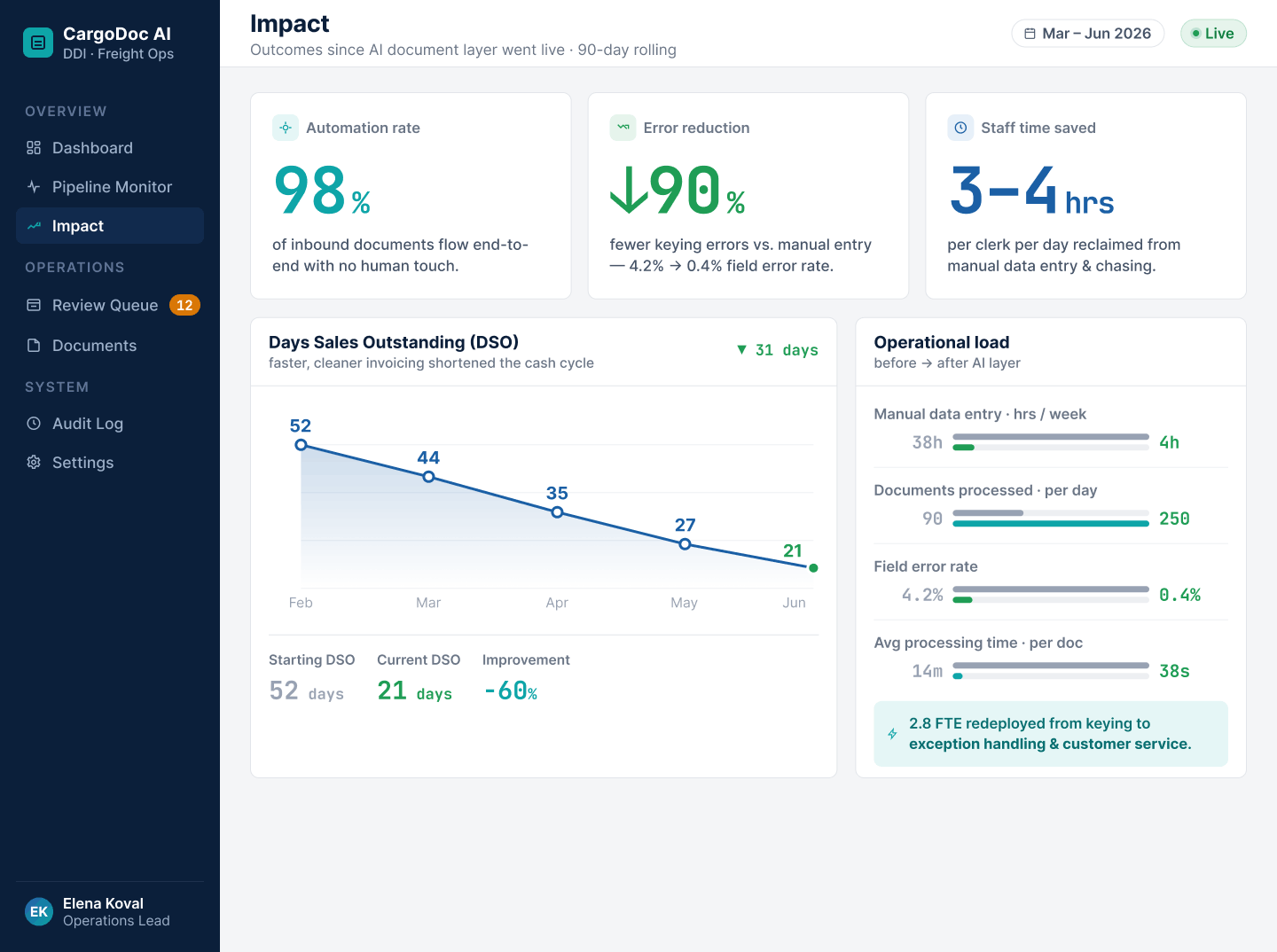This screenshot has width=1277, height=952.
Task: Click the Jun data point 21
Action: (813, 568)
